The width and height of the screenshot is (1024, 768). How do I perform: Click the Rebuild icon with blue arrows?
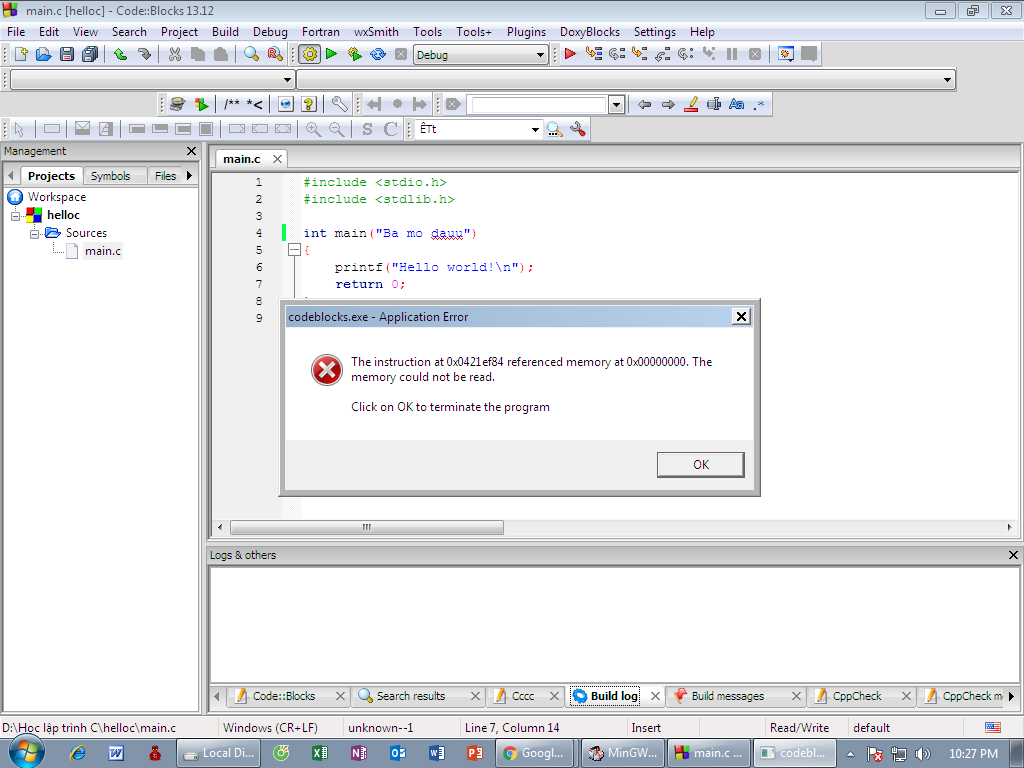[378, 55]
